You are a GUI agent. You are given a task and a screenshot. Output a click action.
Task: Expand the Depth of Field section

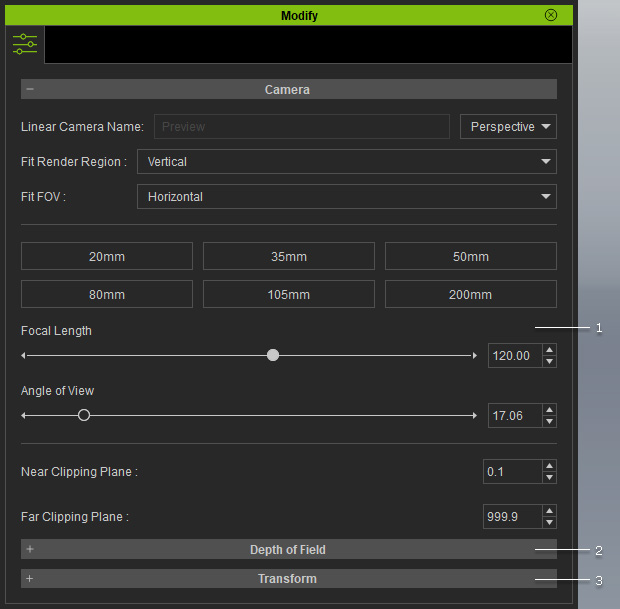(30, 549)
